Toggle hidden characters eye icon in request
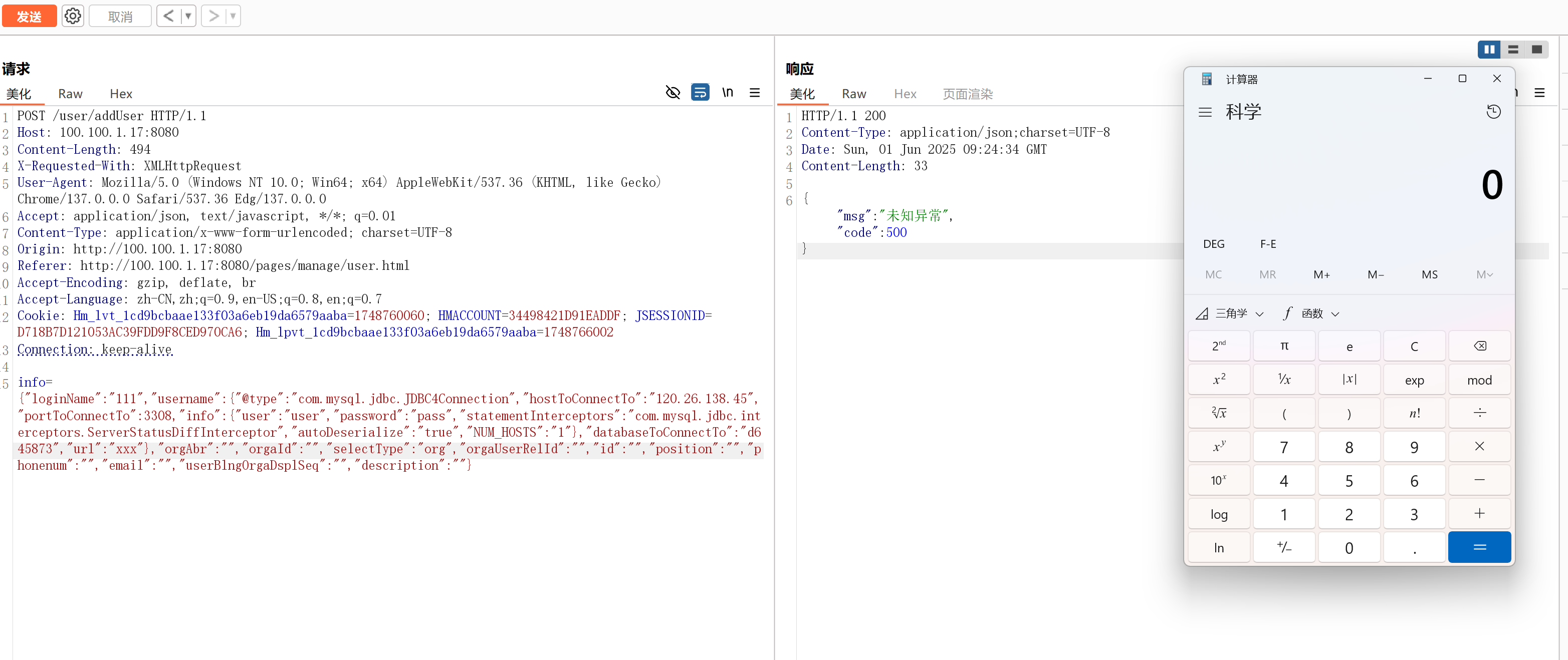Viewport: 1568px width, 660px height. tap(673, 93)
